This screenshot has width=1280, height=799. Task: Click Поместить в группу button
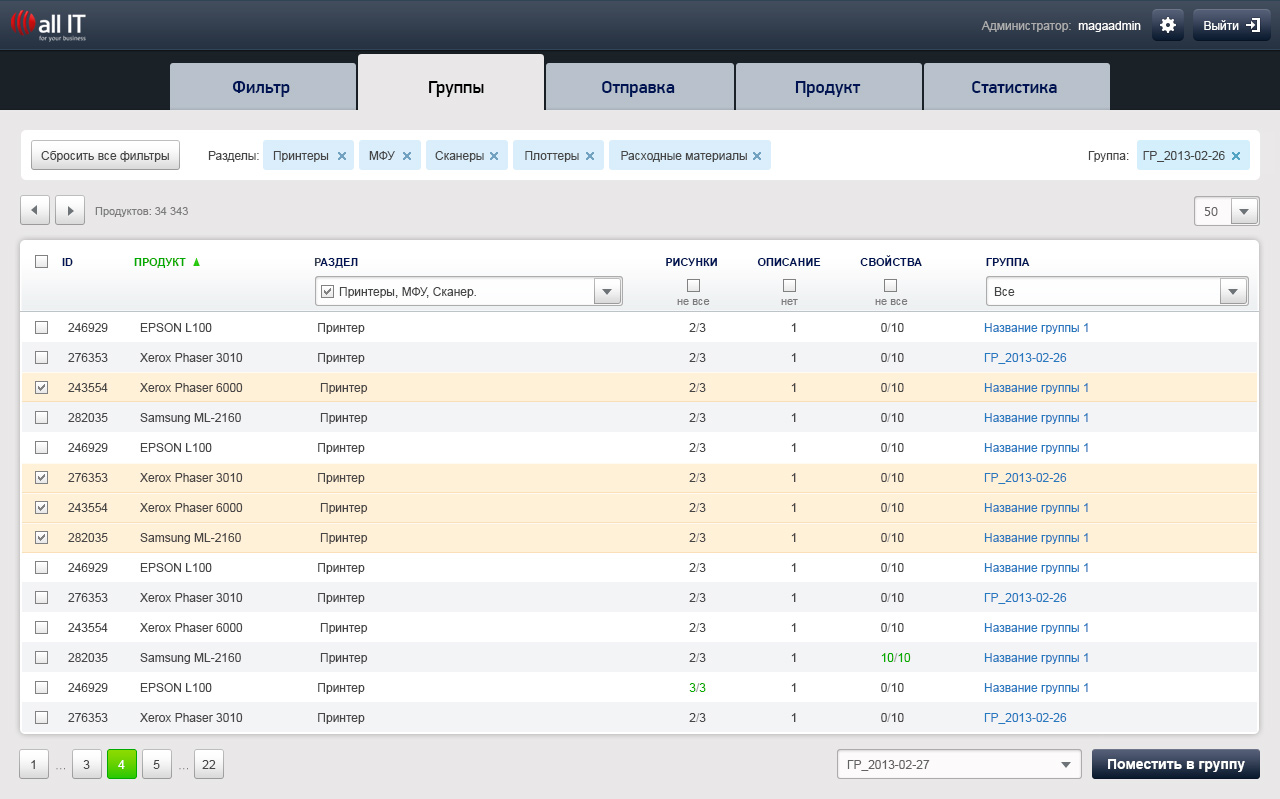1176,765
